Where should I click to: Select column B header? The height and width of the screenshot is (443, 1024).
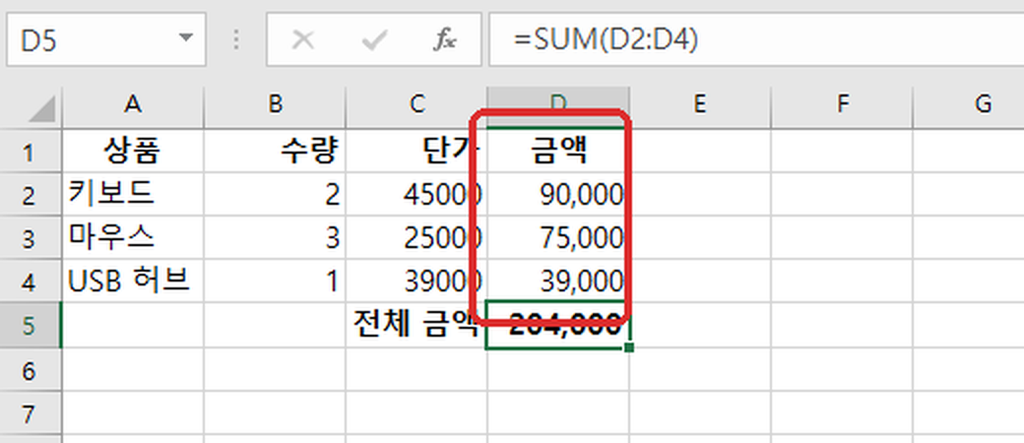[x=275, y=105]
